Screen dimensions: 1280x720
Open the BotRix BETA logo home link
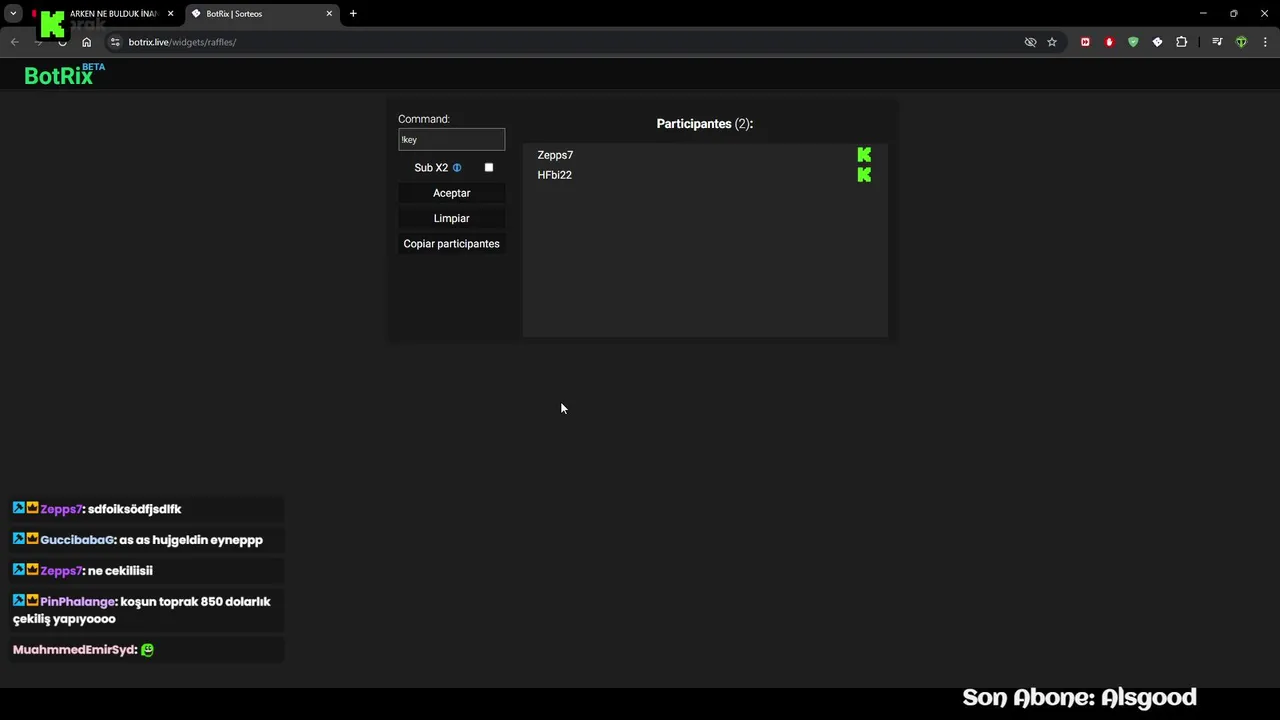pos(64,74)
